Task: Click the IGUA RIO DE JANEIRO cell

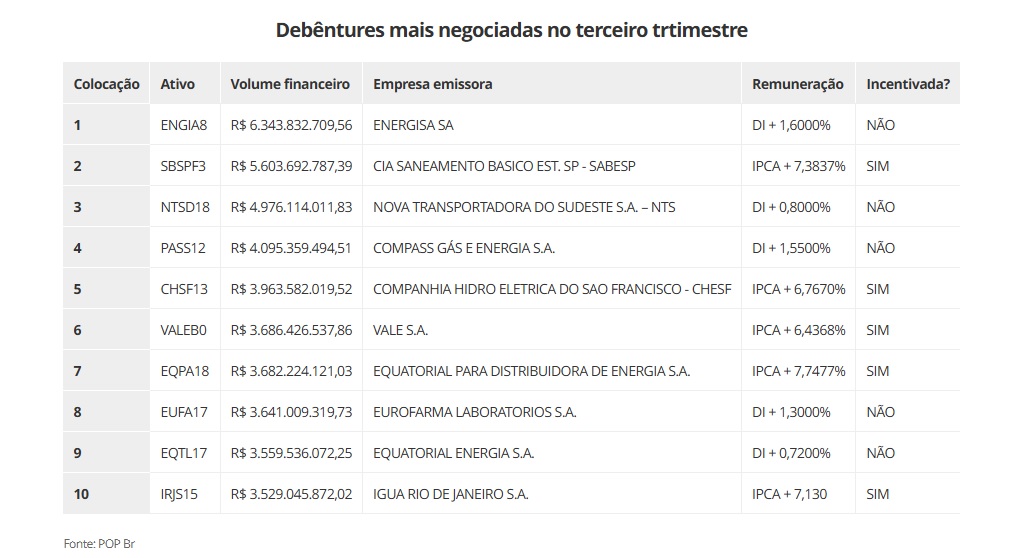Action: click(450, 494)
